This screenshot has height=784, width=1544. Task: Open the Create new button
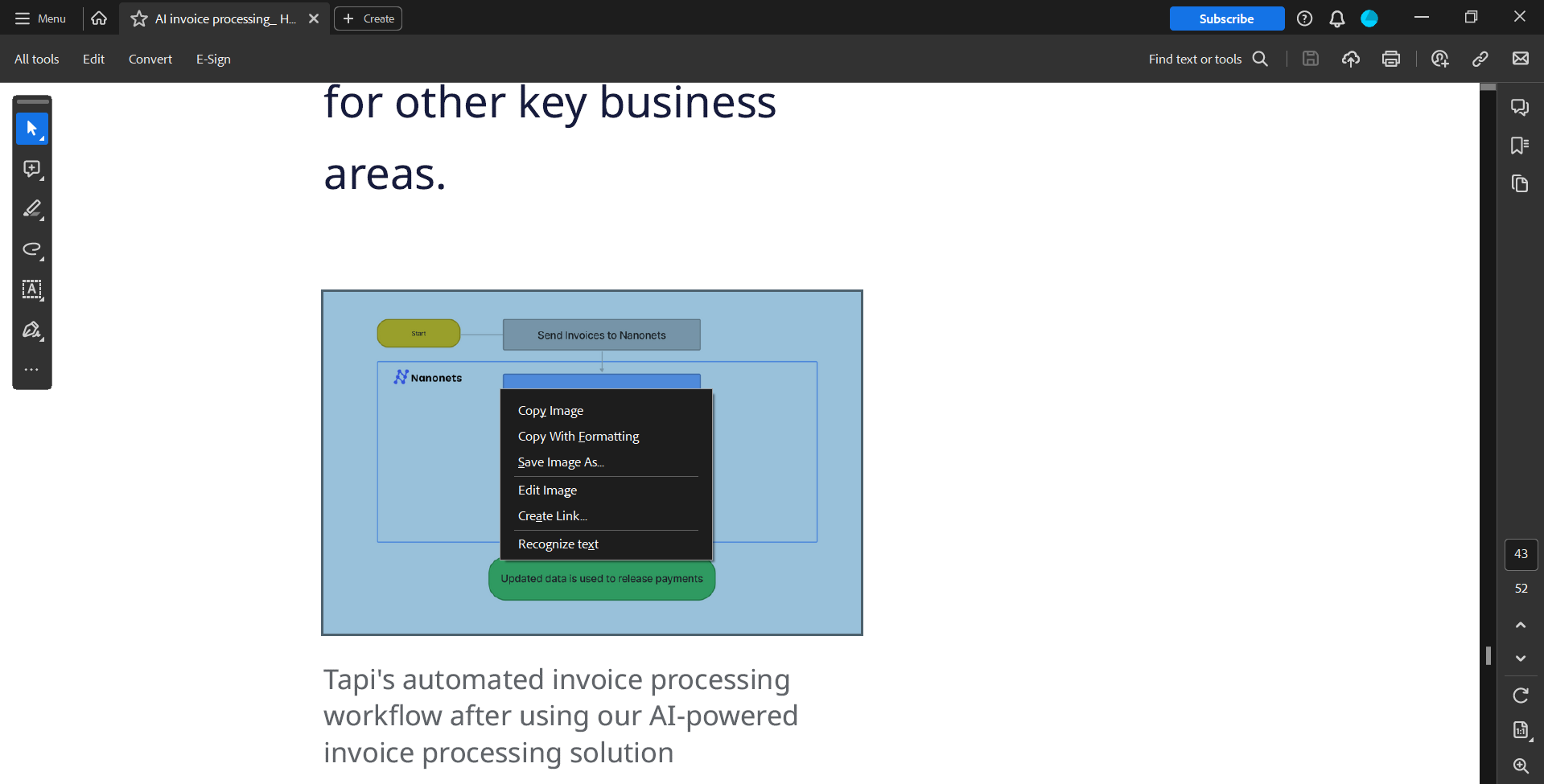[369, 18]
